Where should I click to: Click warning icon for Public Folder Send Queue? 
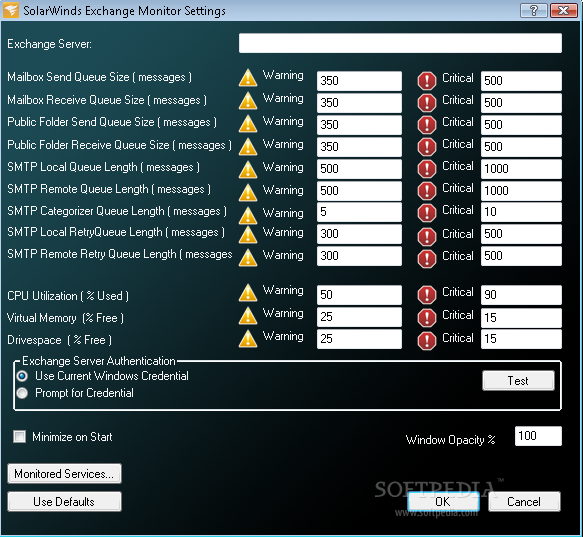tap(248, 124)
